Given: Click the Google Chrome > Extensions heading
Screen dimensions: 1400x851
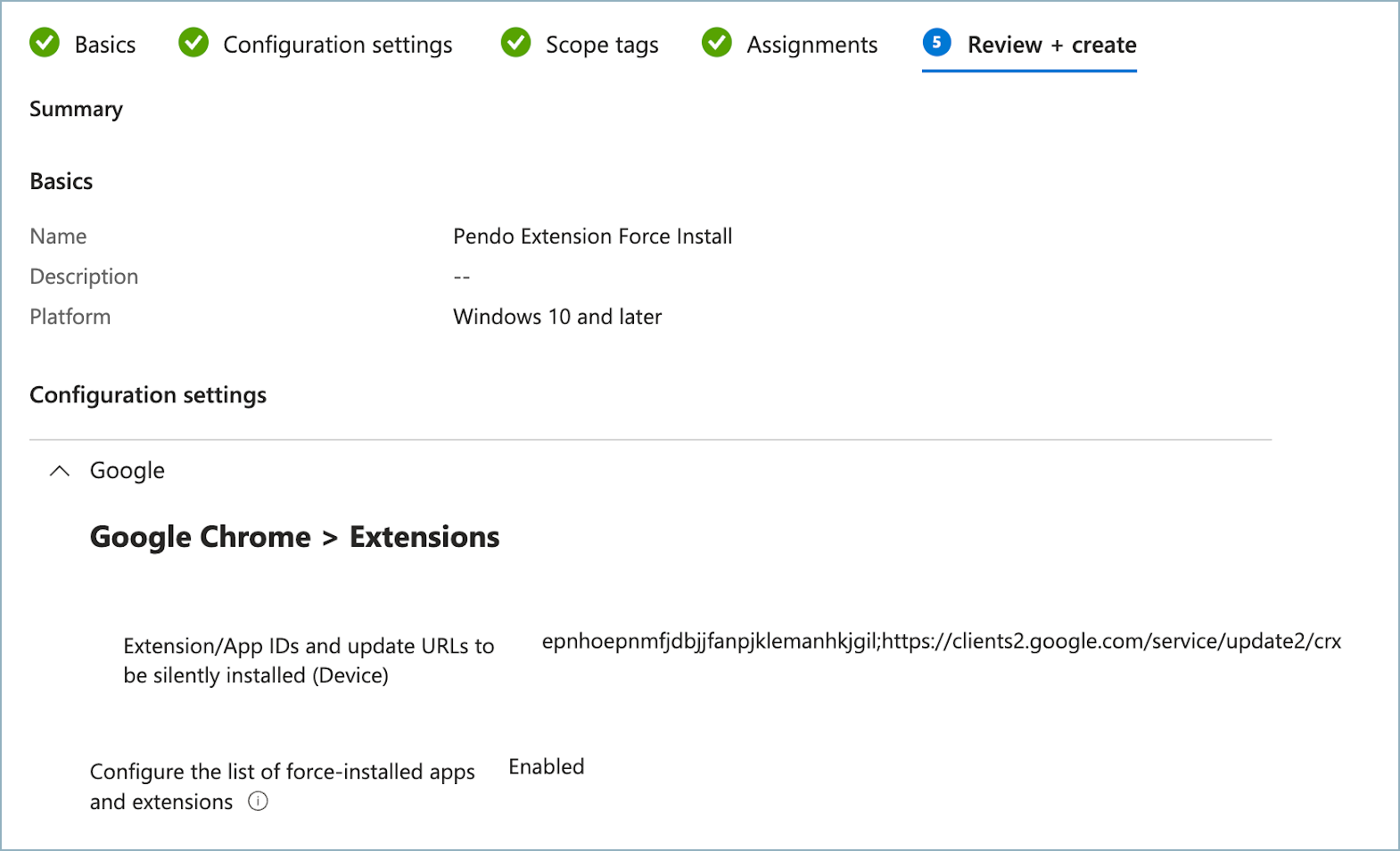Looking at the screenshot, I should 294,537.
